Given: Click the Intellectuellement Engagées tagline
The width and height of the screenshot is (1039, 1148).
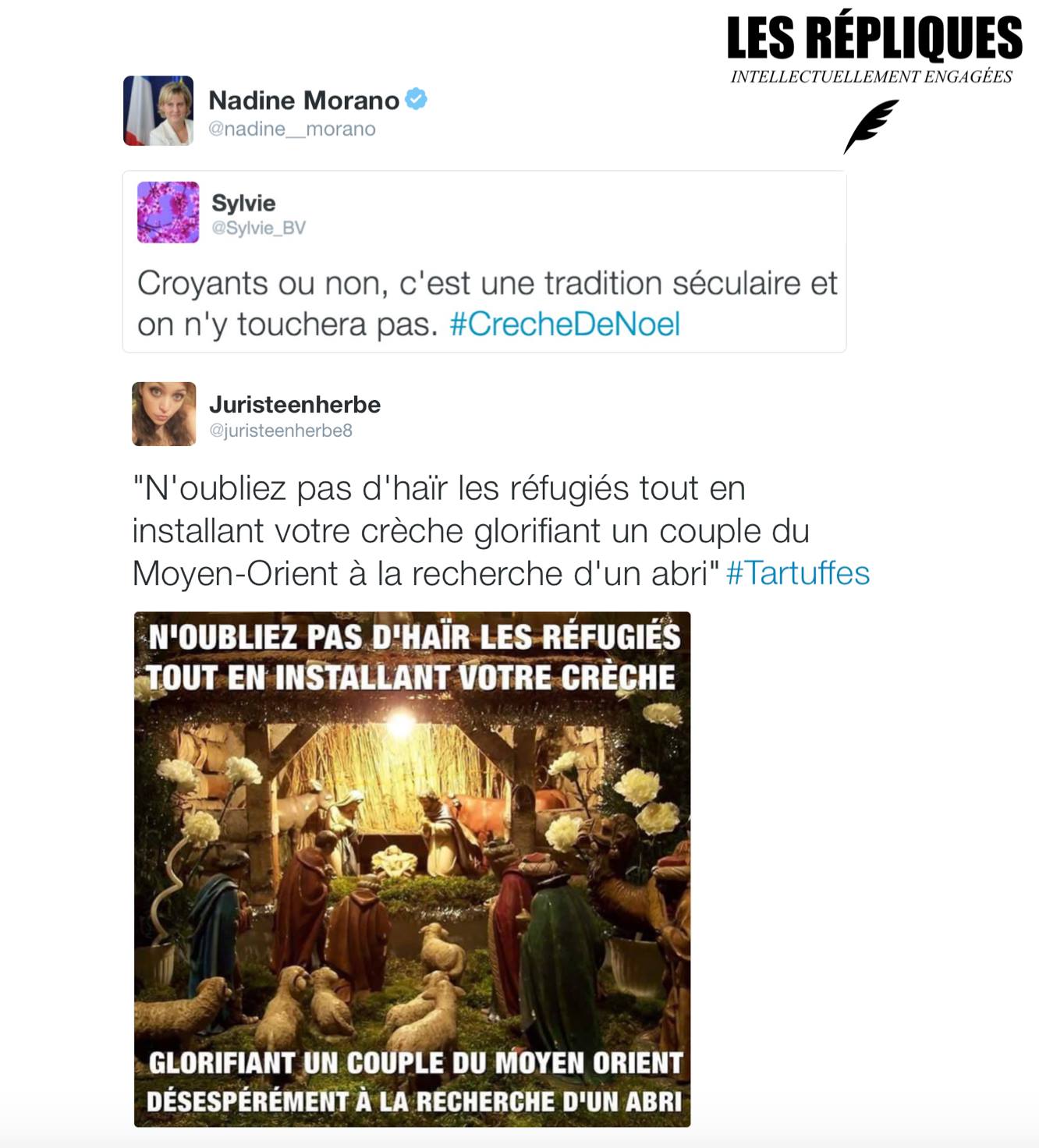Looking at the screenshot, I should pos(871,76).
